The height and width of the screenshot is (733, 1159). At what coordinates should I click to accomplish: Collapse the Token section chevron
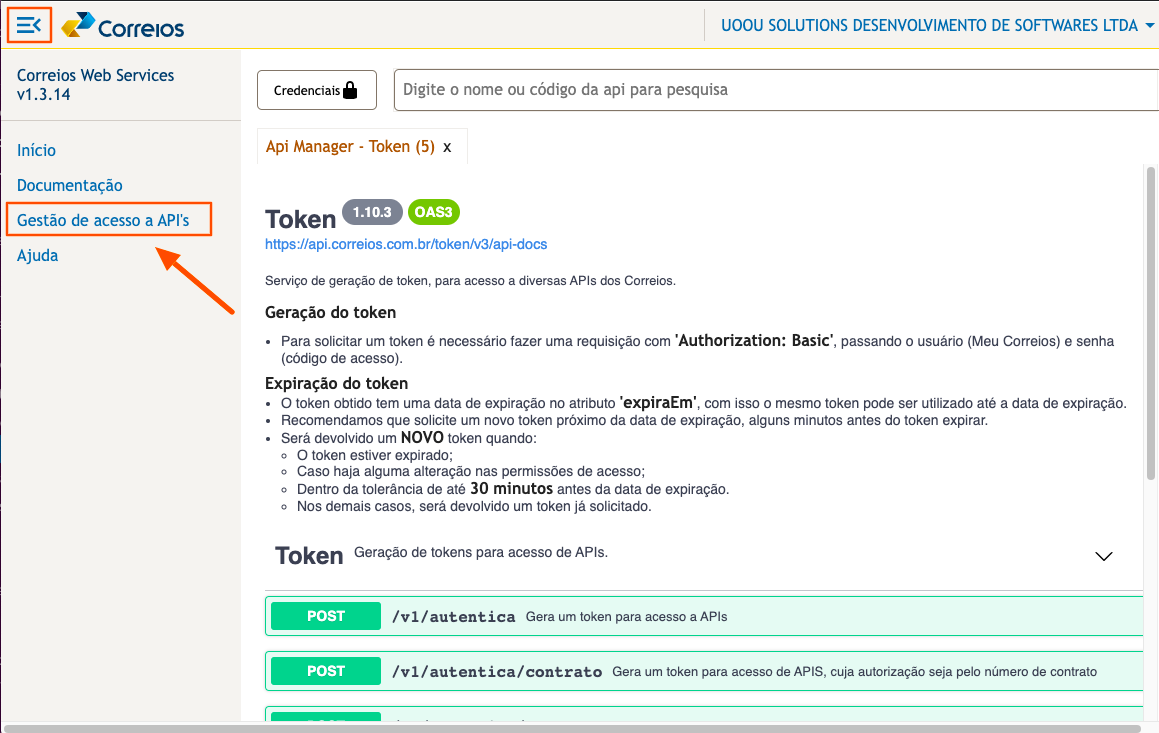tap(1104, 556)
